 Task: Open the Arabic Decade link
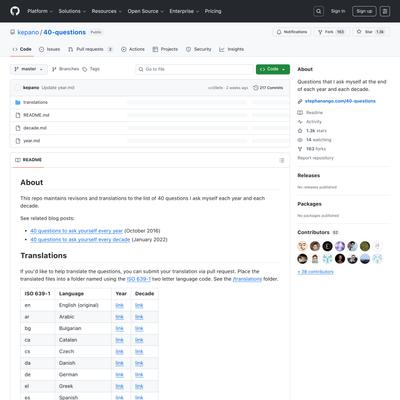point(139,317)
